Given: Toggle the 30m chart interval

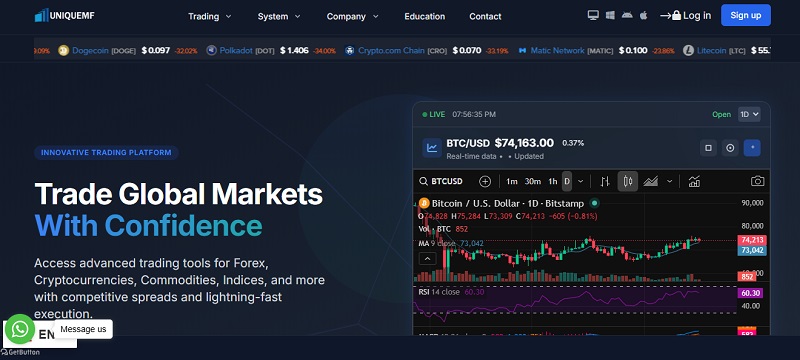Looking at the screenshot, I should click(x=533, y=182).
